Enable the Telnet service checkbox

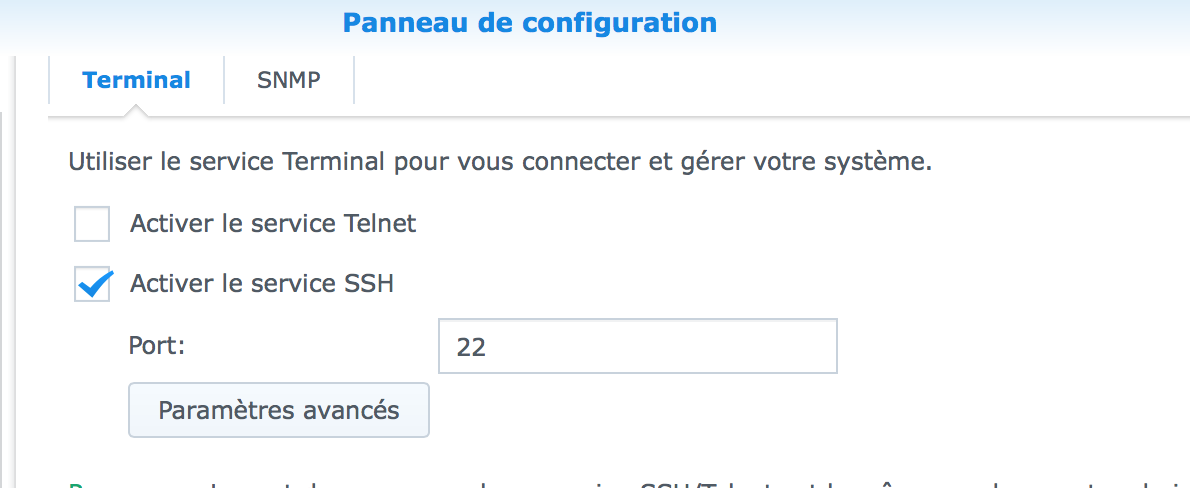92,224
